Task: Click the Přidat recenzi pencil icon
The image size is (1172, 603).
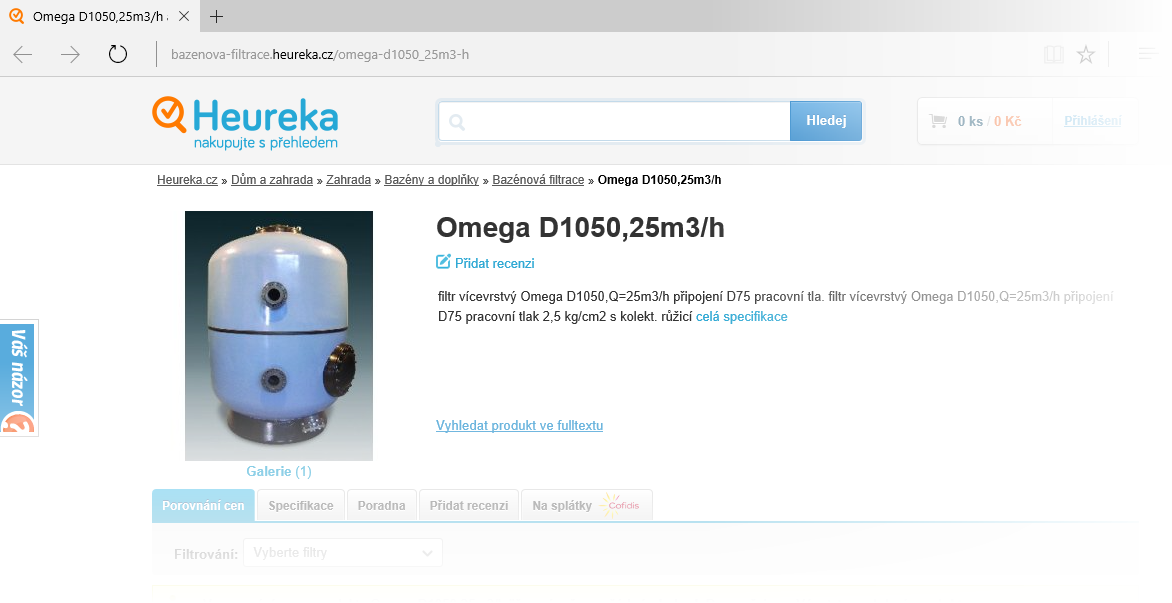Action: coord(443,262)
